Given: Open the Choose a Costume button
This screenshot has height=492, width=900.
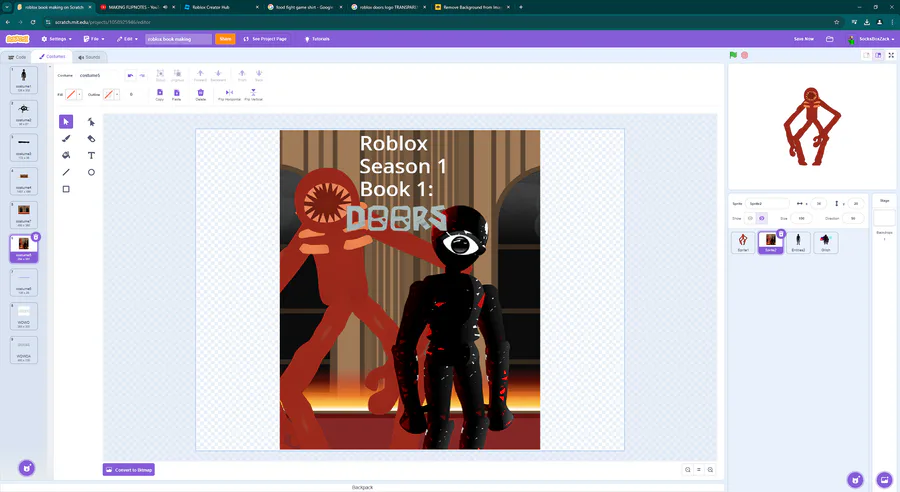Looking at the screenshot, I should (26, 468).
